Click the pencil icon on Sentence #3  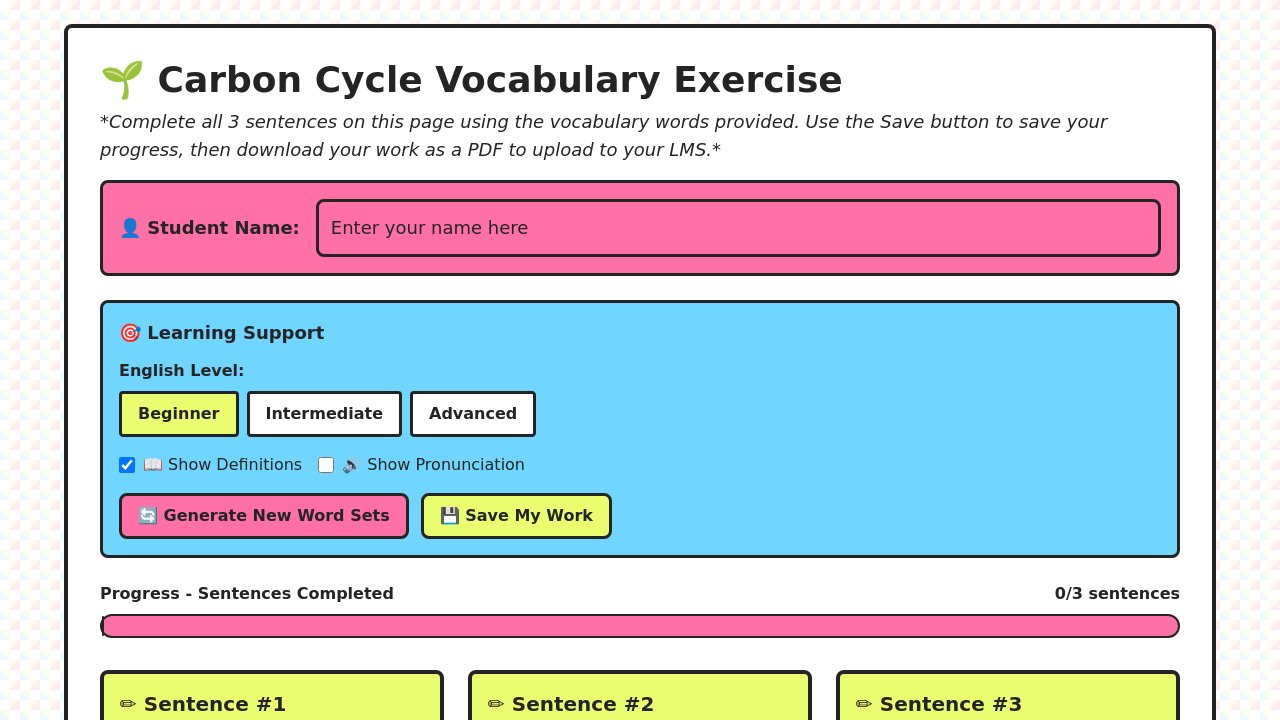pyautogui.click(x=864, y=704)
